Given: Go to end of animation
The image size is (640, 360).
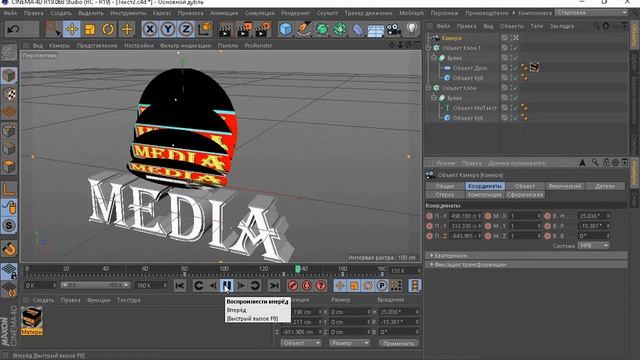Looking at the screenshot, I should tap(274, 286).
